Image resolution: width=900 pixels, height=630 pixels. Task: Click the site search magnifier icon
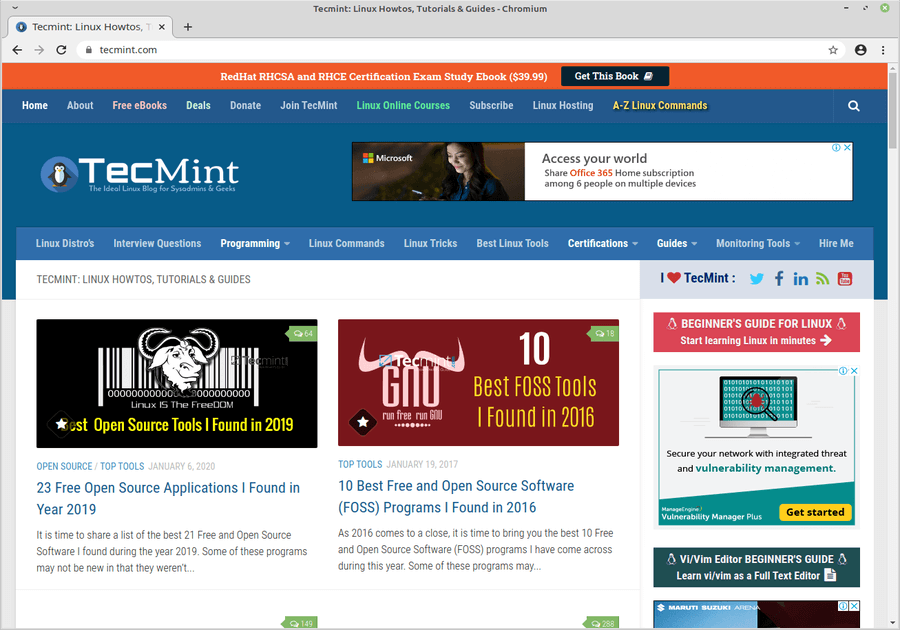854,106
